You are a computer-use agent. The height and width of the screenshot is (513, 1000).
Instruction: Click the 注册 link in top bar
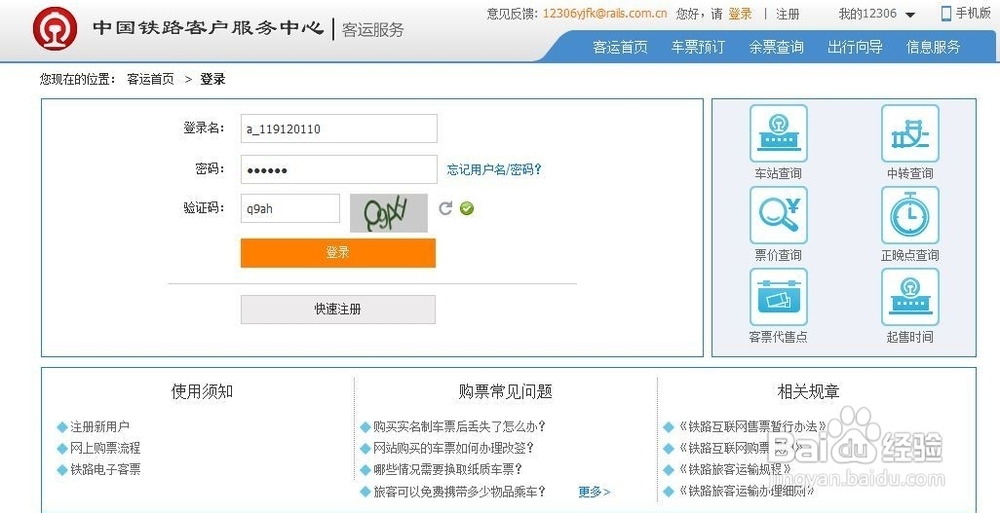(x=788, y=14)
